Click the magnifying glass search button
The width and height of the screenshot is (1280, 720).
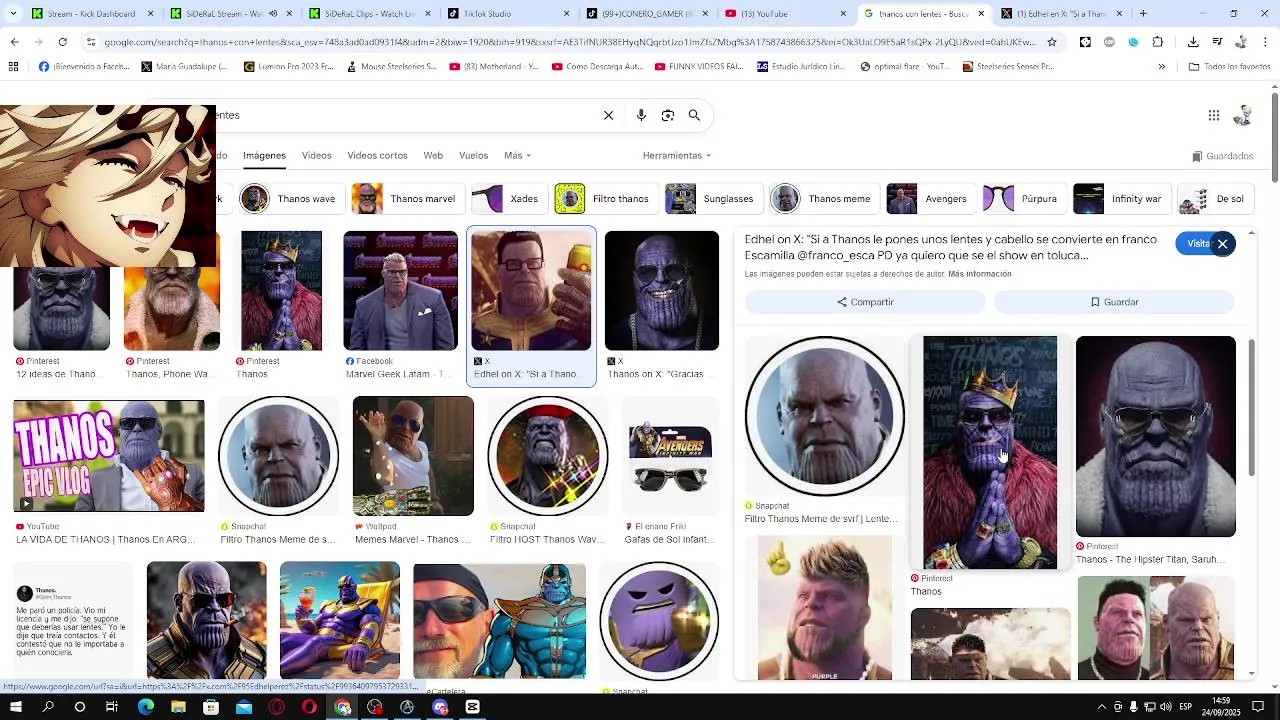tap(694, 115)
